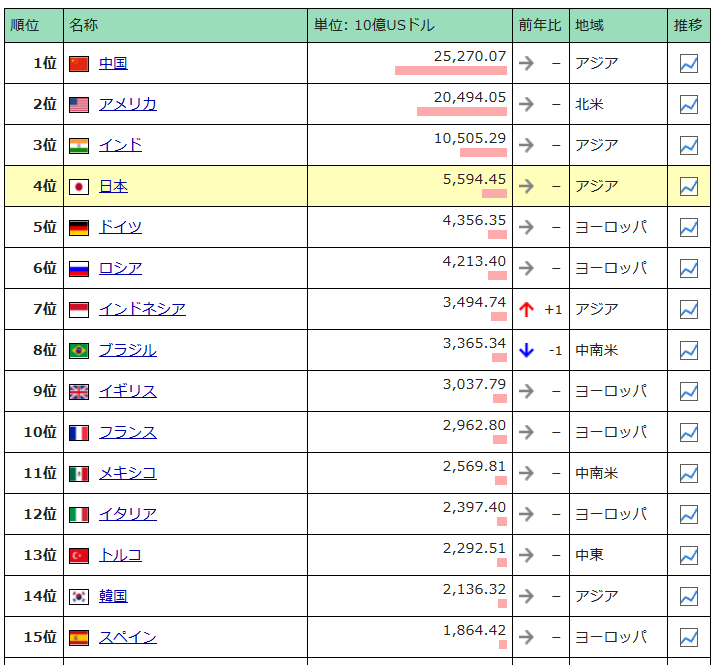View the trend chart icon for Japan
Screen dimensions: 720x665
tap(689, 187)
